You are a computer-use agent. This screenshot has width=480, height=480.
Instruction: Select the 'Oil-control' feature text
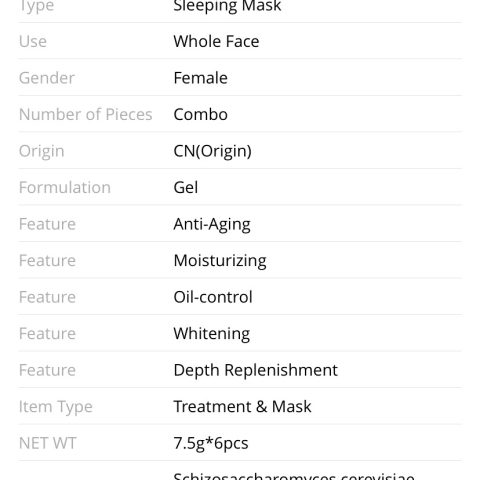[x=213, y=297]
